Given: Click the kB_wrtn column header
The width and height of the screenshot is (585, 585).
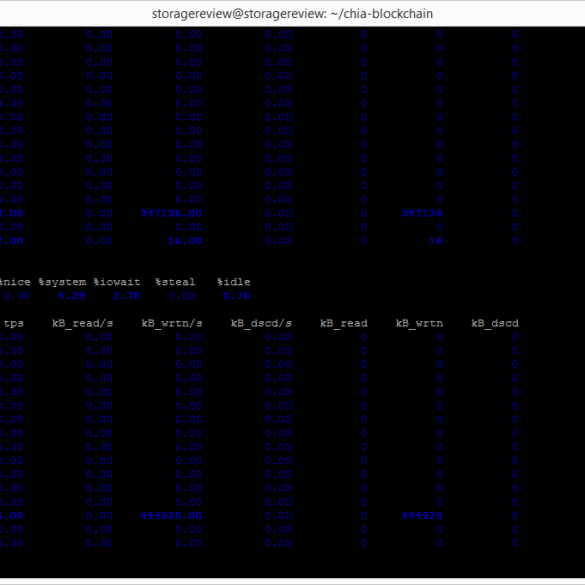Looking at the screenshot, I should click(x=419, y=323).
